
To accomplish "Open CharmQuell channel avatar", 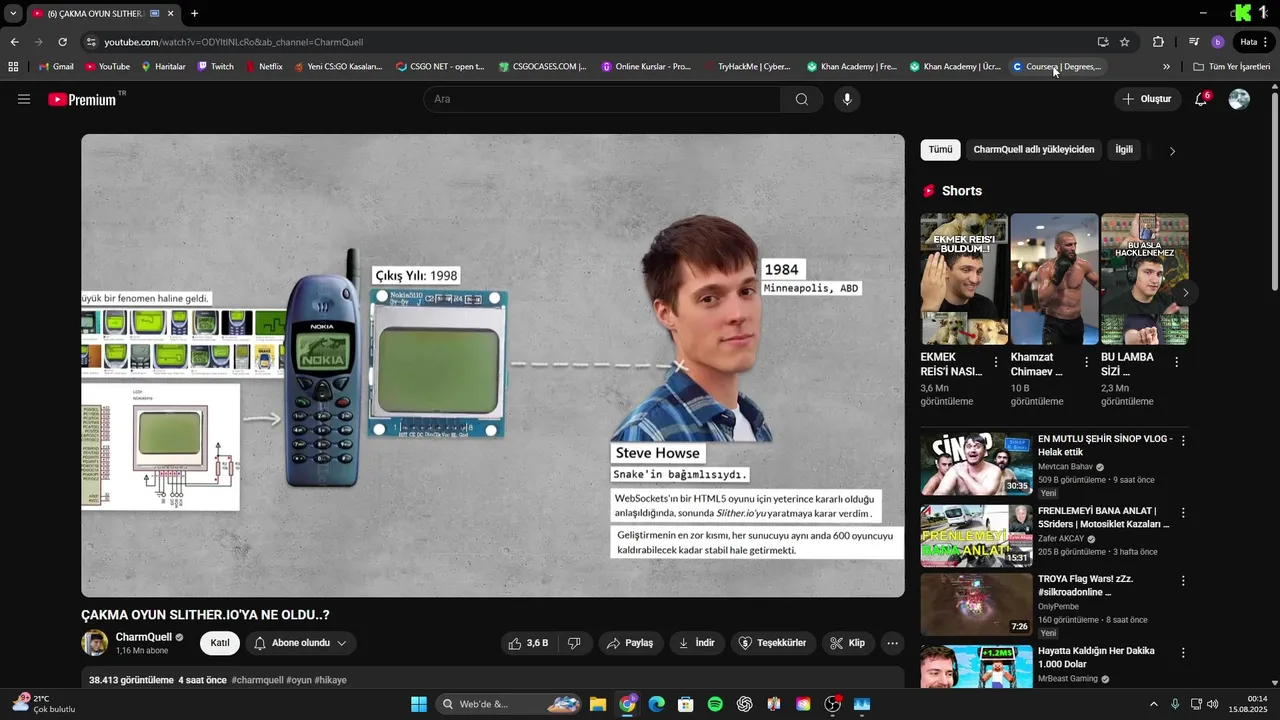I will pos(94,643).
